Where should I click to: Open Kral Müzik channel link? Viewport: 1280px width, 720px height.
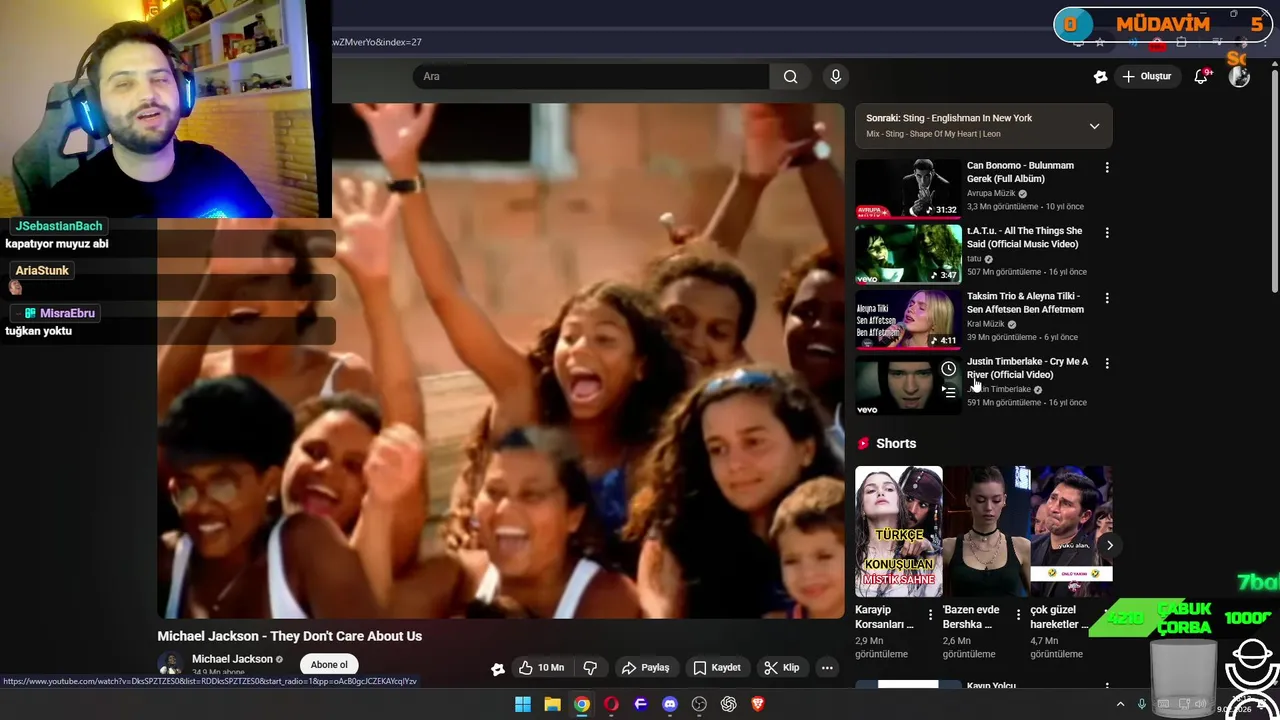[x=986, y=324]
